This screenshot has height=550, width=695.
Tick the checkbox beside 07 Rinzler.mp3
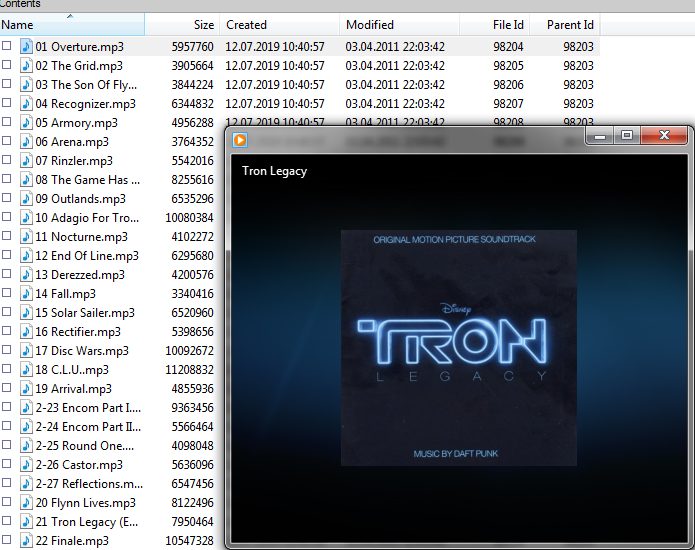[x=6, y=160]
